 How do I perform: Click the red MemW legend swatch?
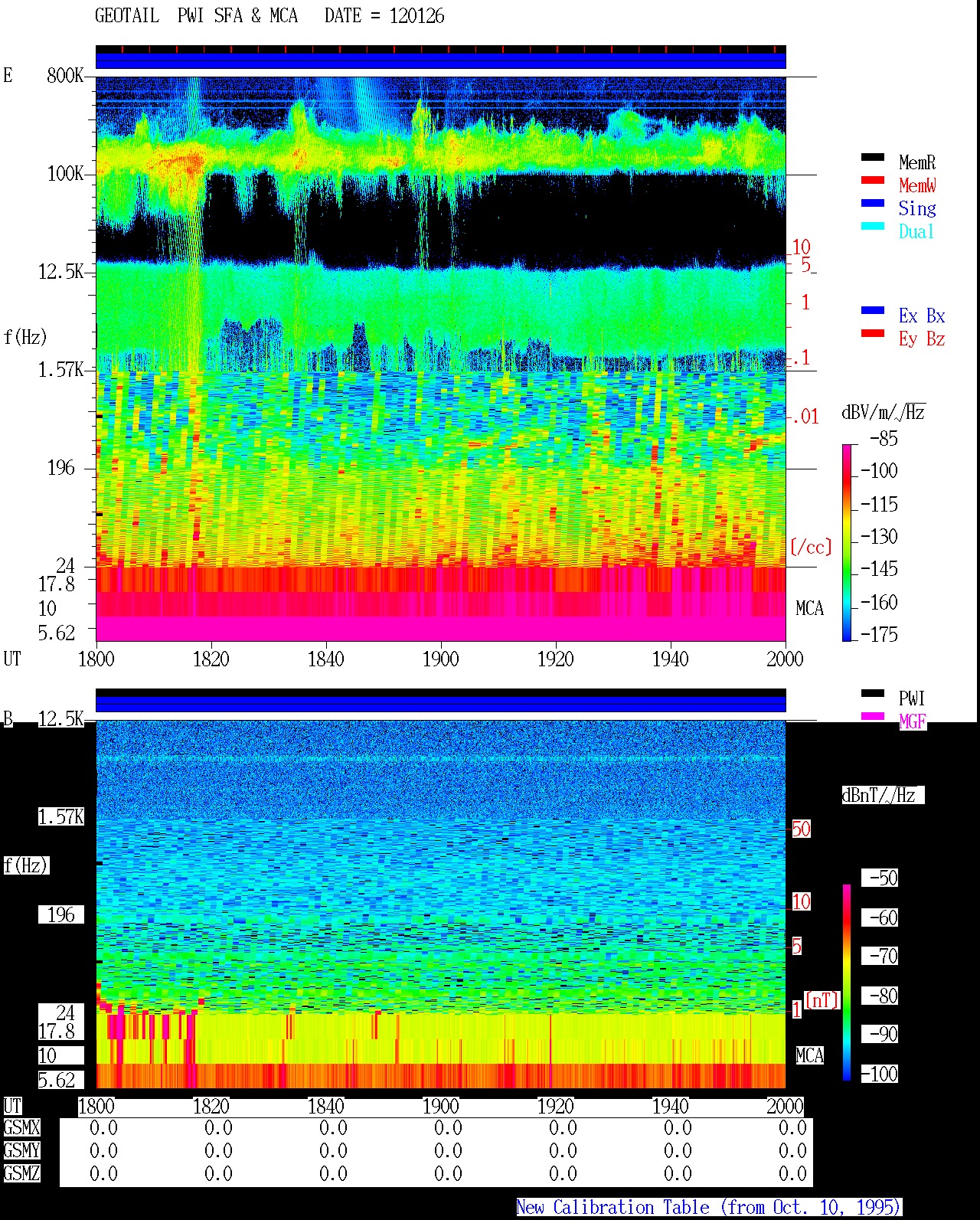pyautogui.click(x=873, y=181)
